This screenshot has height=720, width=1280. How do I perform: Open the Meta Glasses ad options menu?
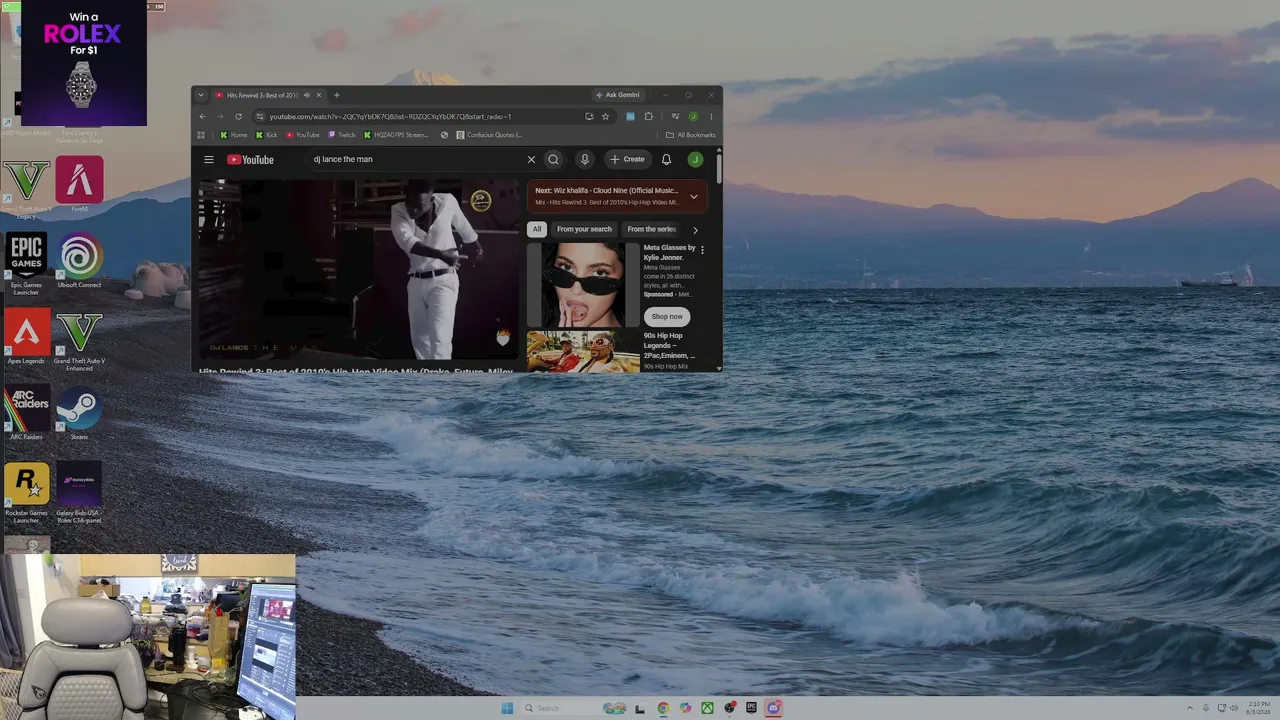pyautogui.click(x=702, y=249)
